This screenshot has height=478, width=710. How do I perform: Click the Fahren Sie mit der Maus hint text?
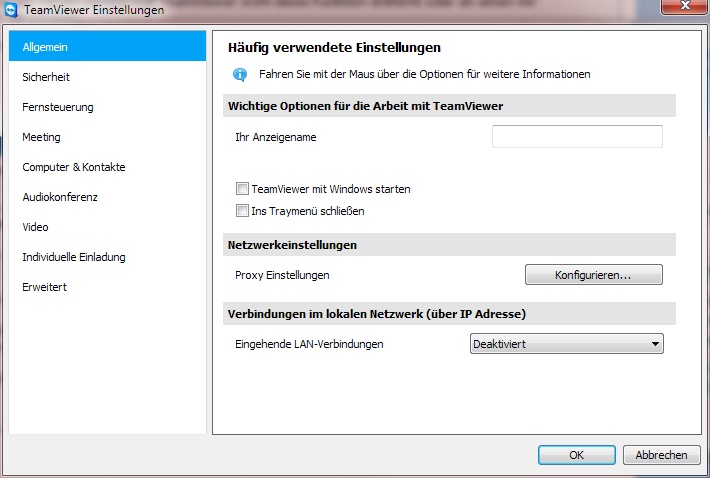[425, 74]
